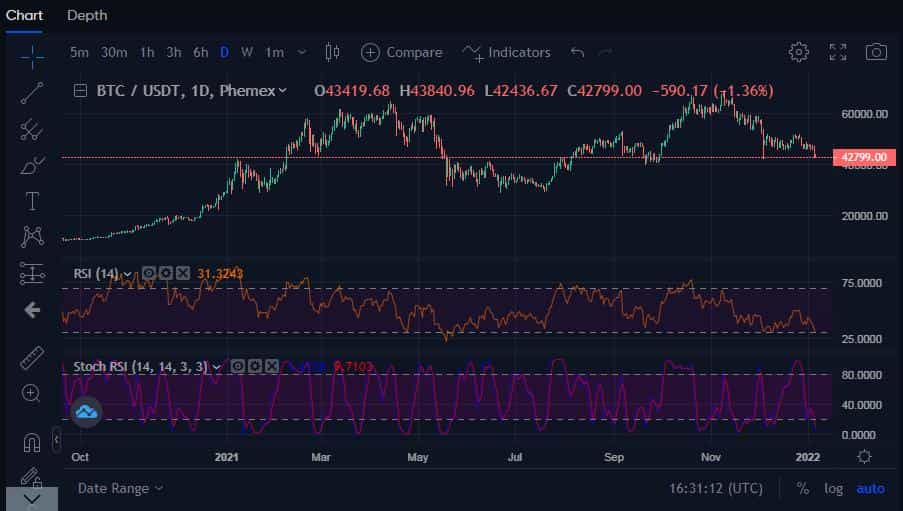Image resolution: width=903 pixels, height=511 pixels.
Task: Click the Compare button
Action: point(401,52)
